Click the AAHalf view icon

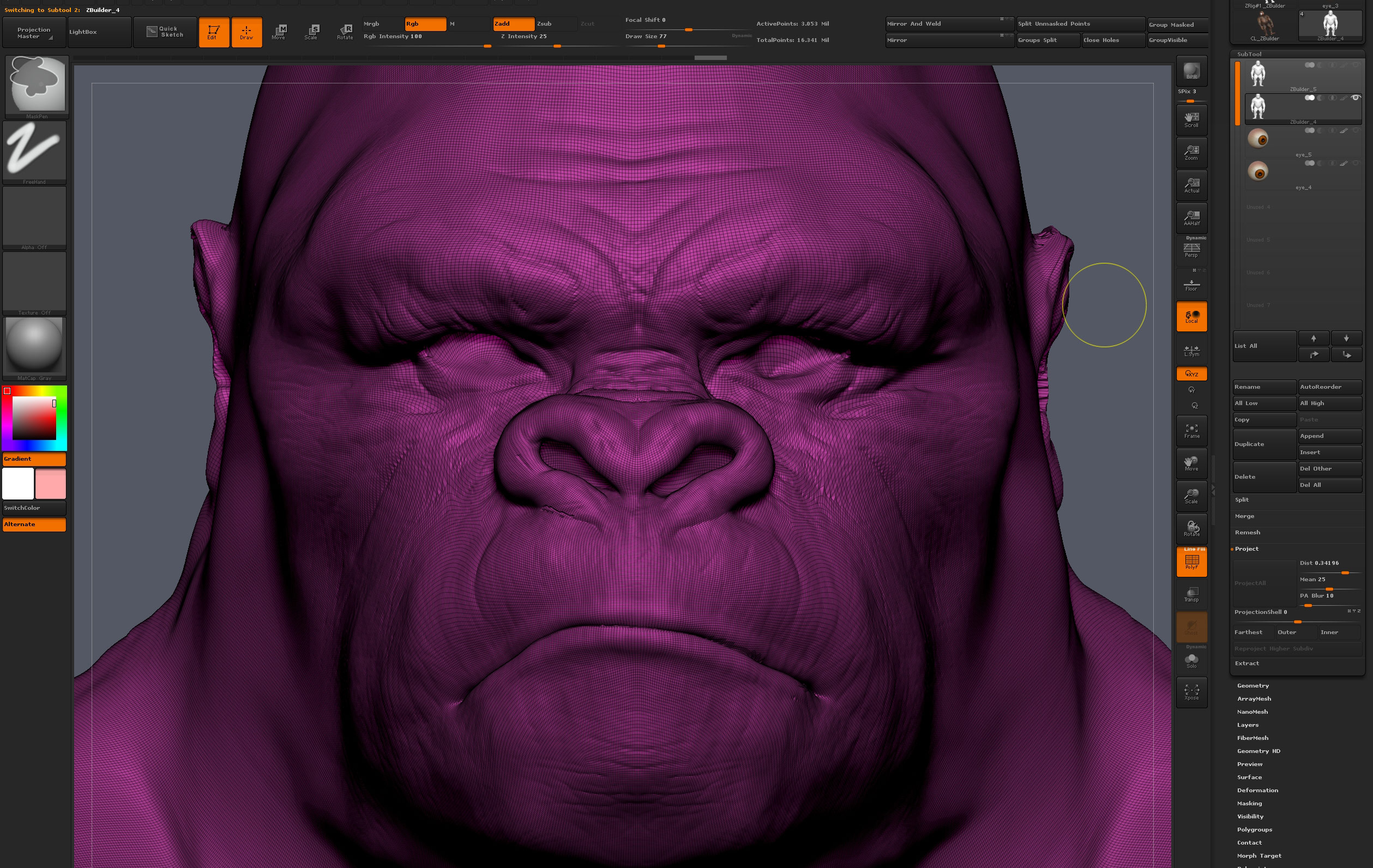pyautogui.click(x=1191, y=218)
